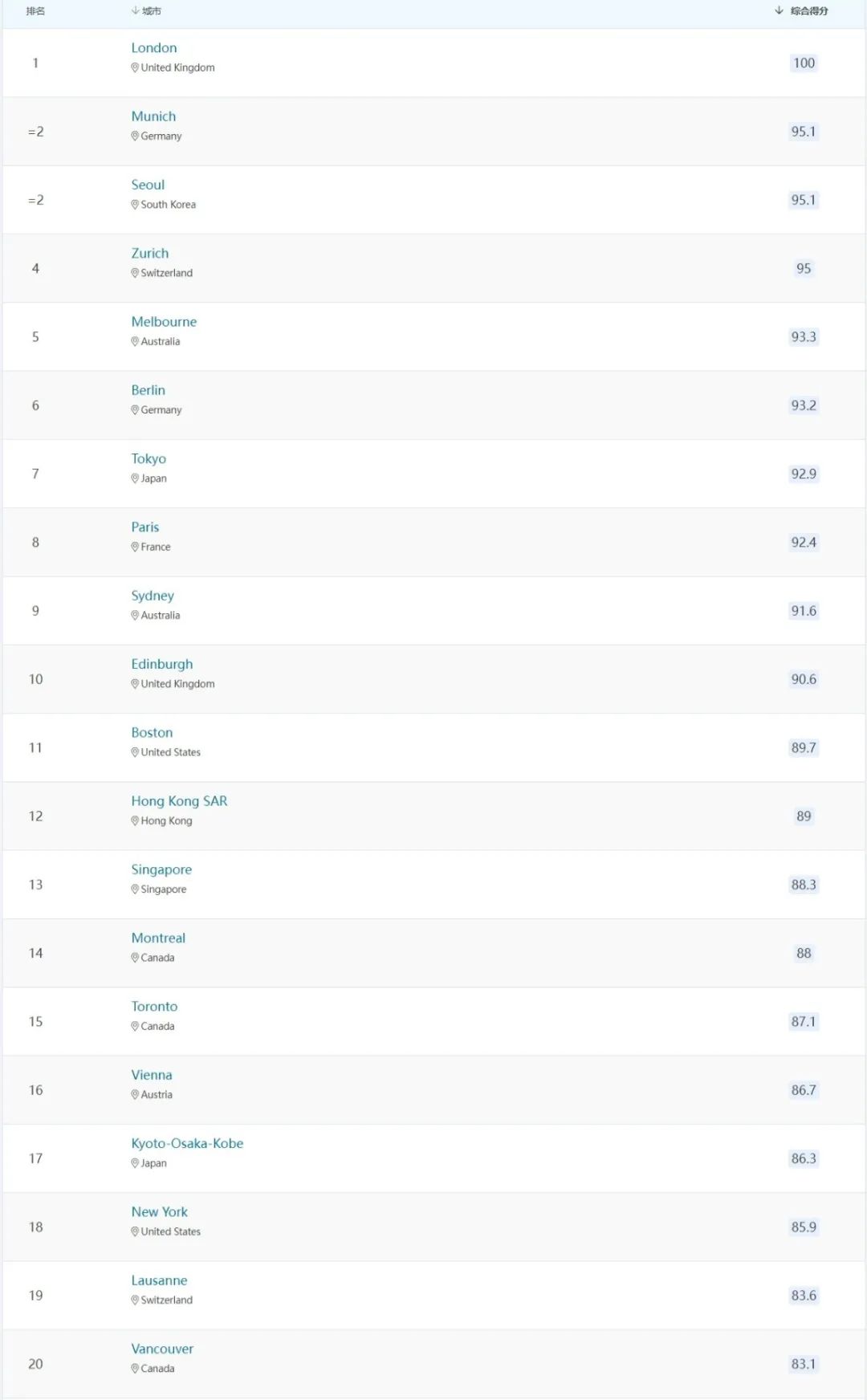The image size is (867, 1400).
Task: Sort by city column arrow
Action: pyautogui.click(x=135, y=11)
